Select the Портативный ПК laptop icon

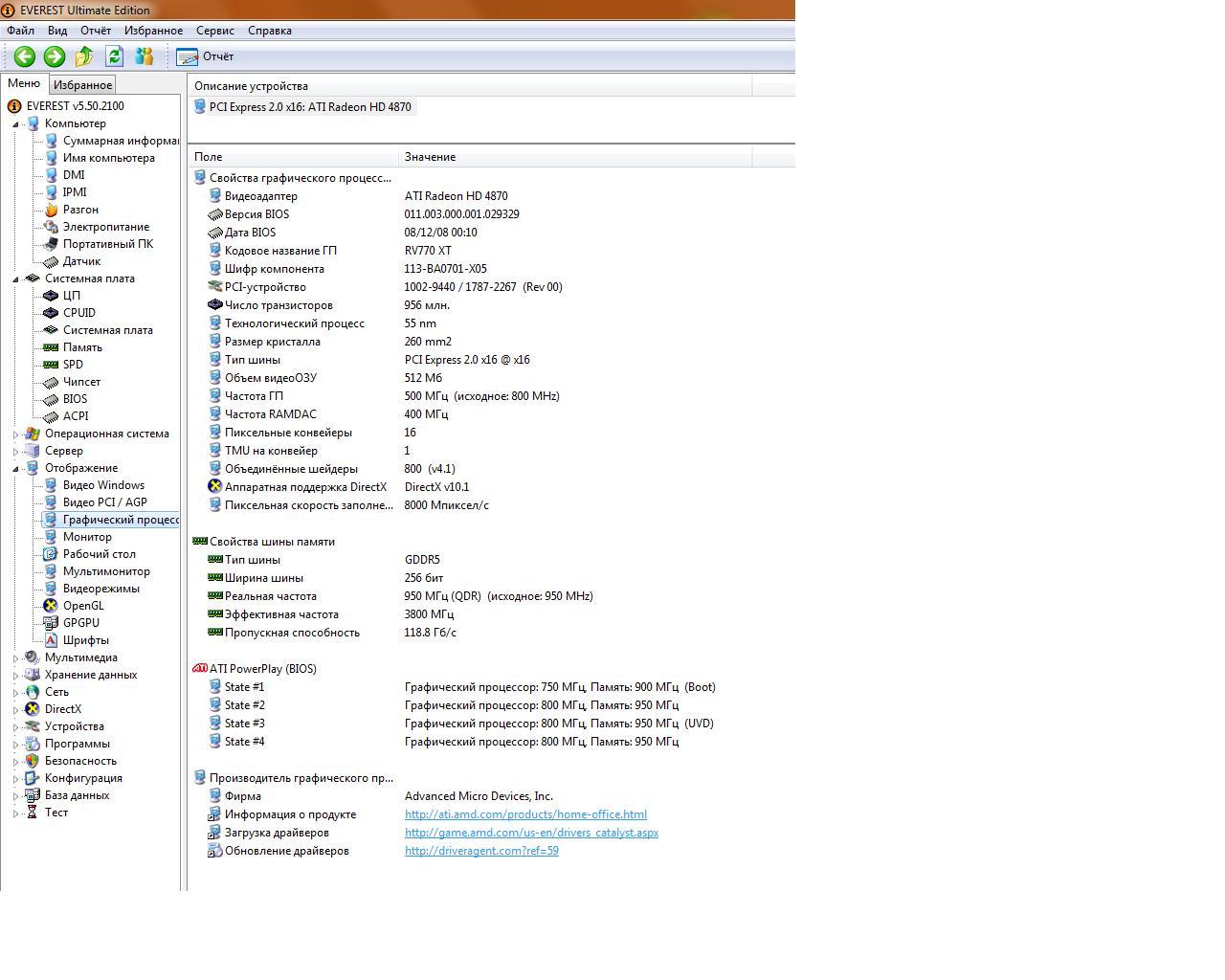[x=51, y=244]
